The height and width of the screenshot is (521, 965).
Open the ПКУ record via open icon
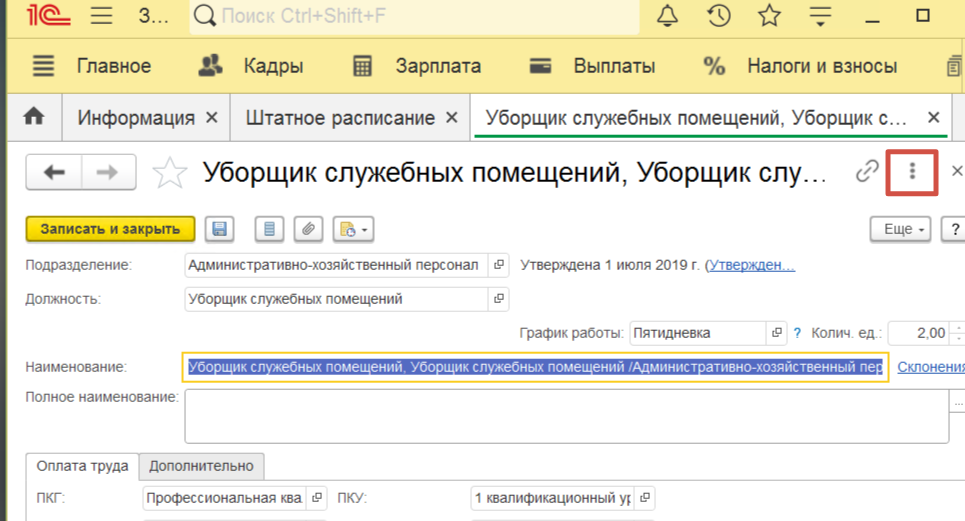pos(645,498)
